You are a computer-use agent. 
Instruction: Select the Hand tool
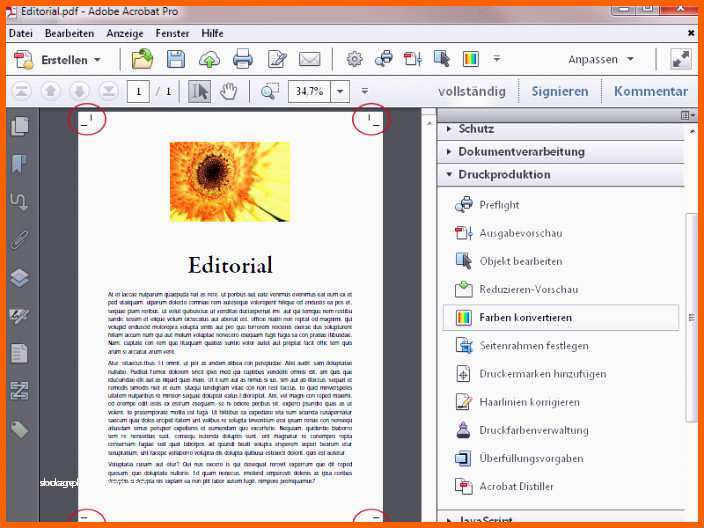pyautogui.click(x=229, y=91)
